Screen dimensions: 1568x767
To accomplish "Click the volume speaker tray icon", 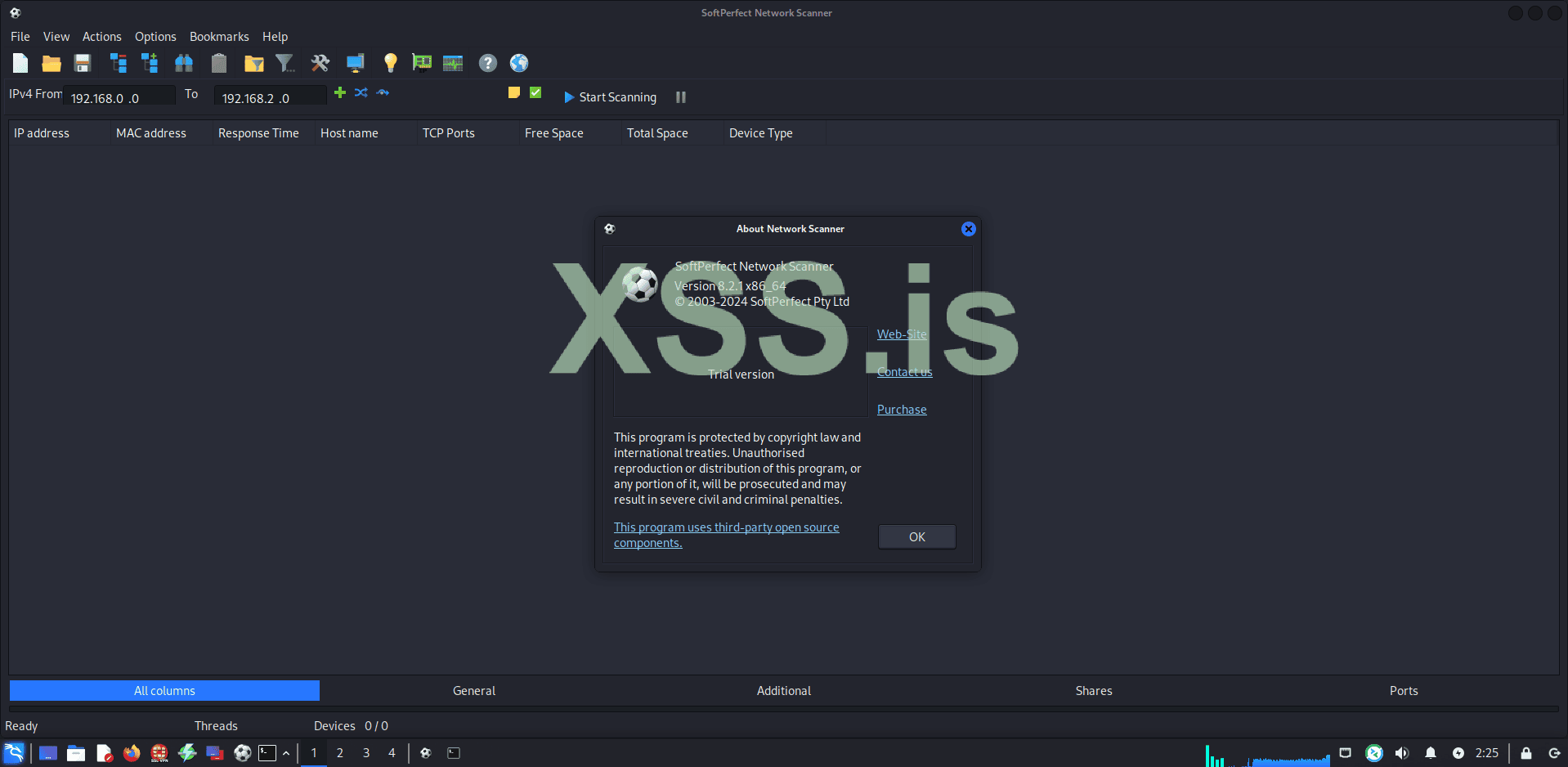I will pyautogui.click(x=1402, y=753).
